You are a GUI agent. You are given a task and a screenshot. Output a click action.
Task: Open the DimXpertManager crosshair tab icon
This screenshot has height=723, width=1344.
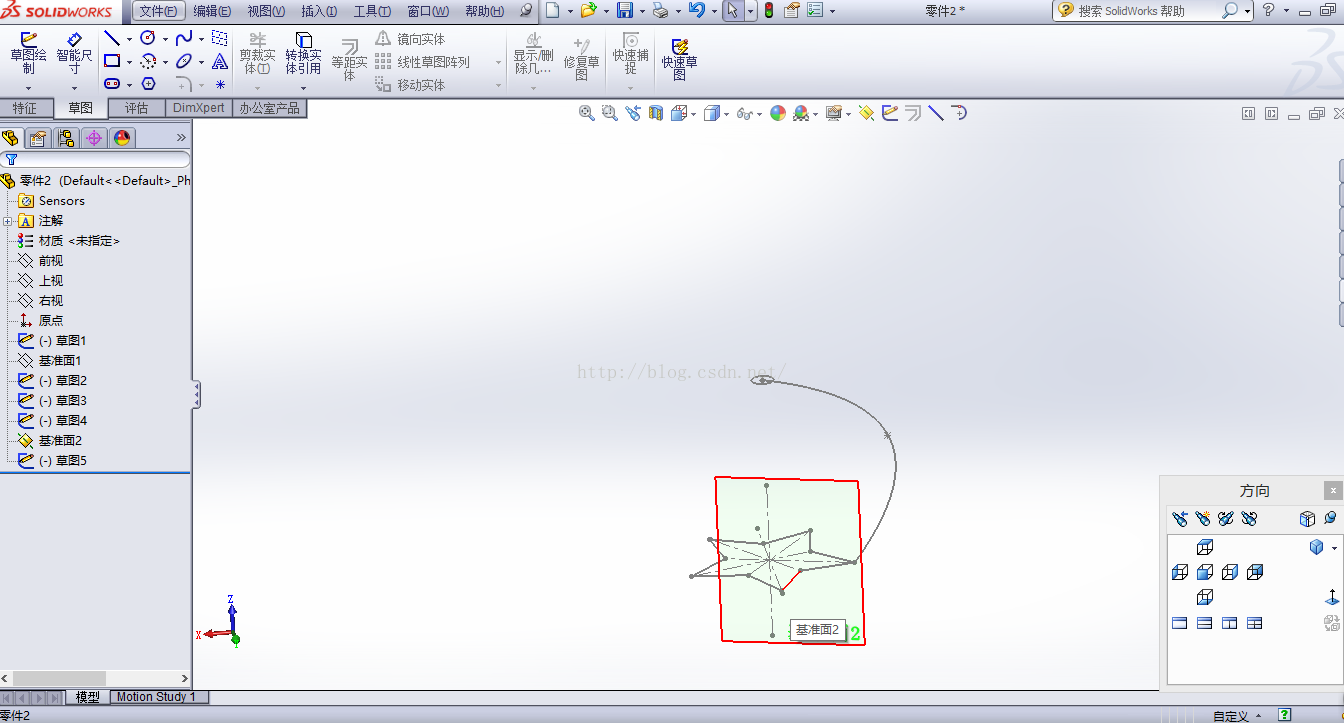coord(94,138)
